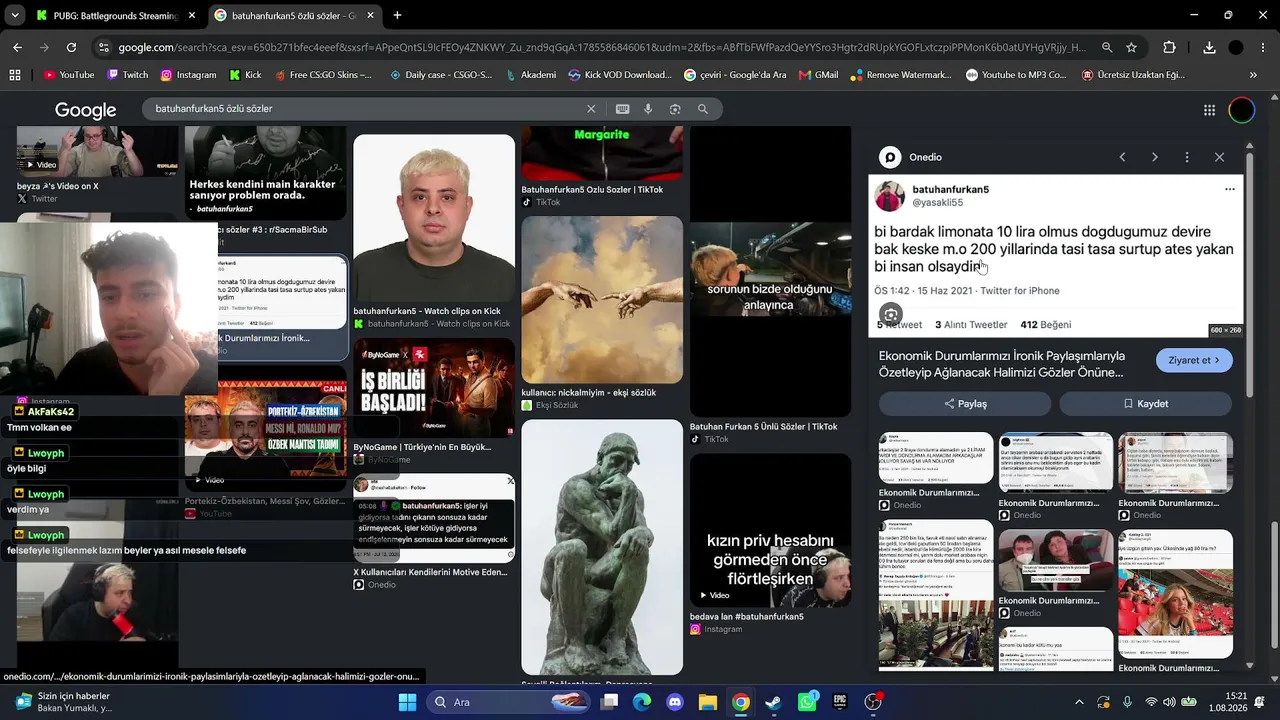
Task: Clear the Google search box text
Action: [591, 109]
